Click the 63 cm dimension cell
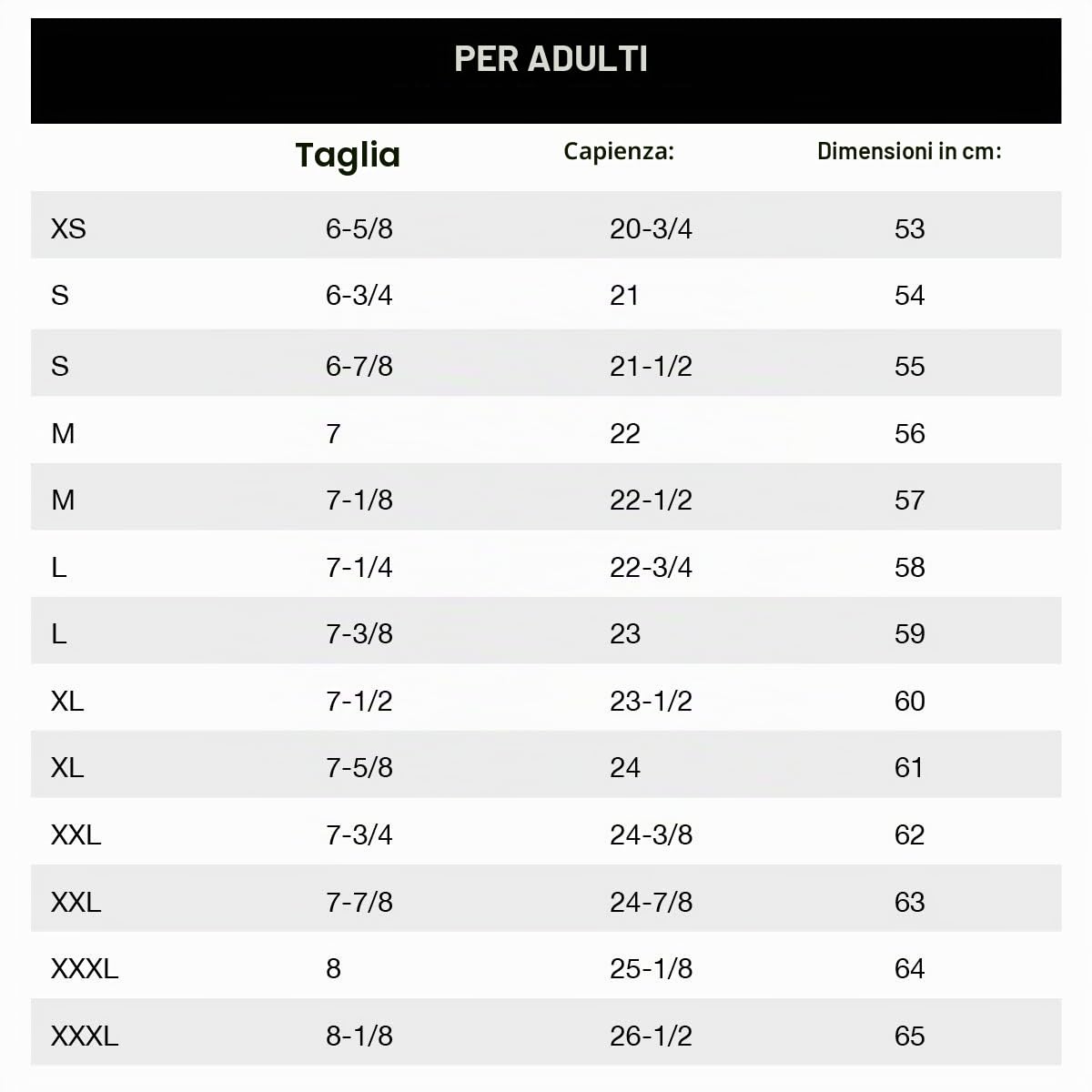The image size is (1092, 1092). click(909, 902)
